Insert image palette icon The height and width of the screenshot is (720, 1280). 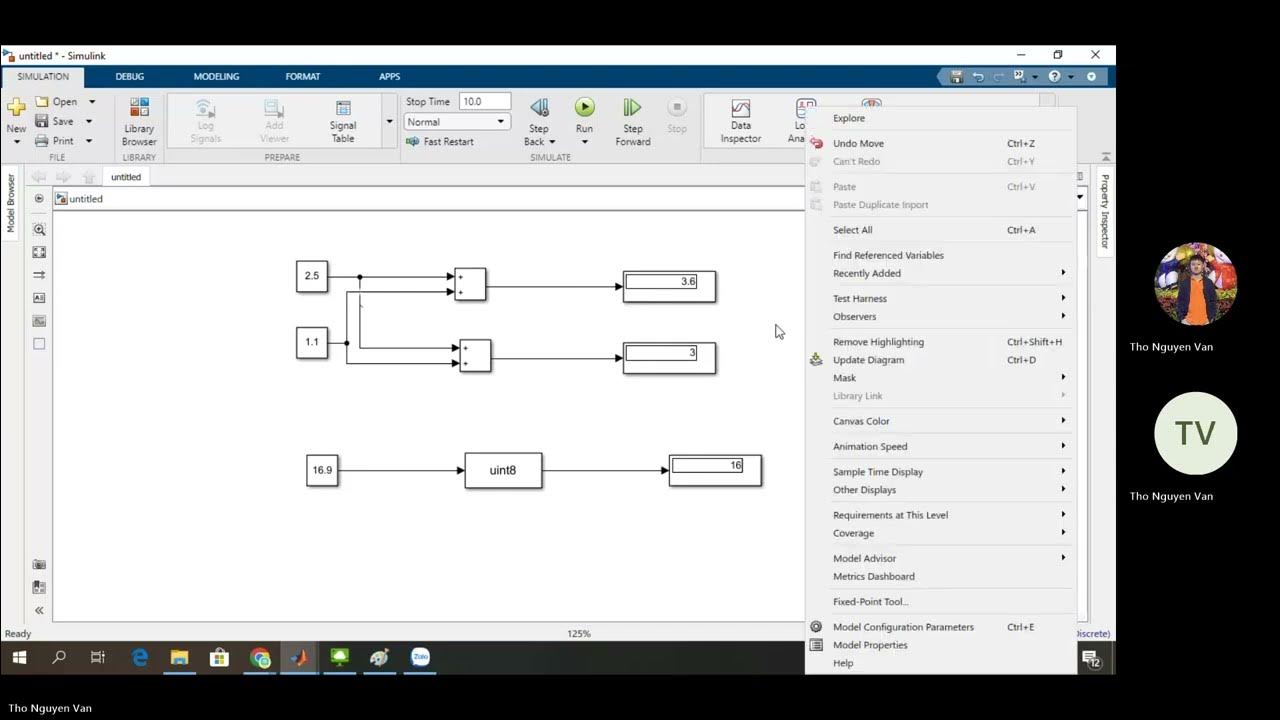click(39, 321)
